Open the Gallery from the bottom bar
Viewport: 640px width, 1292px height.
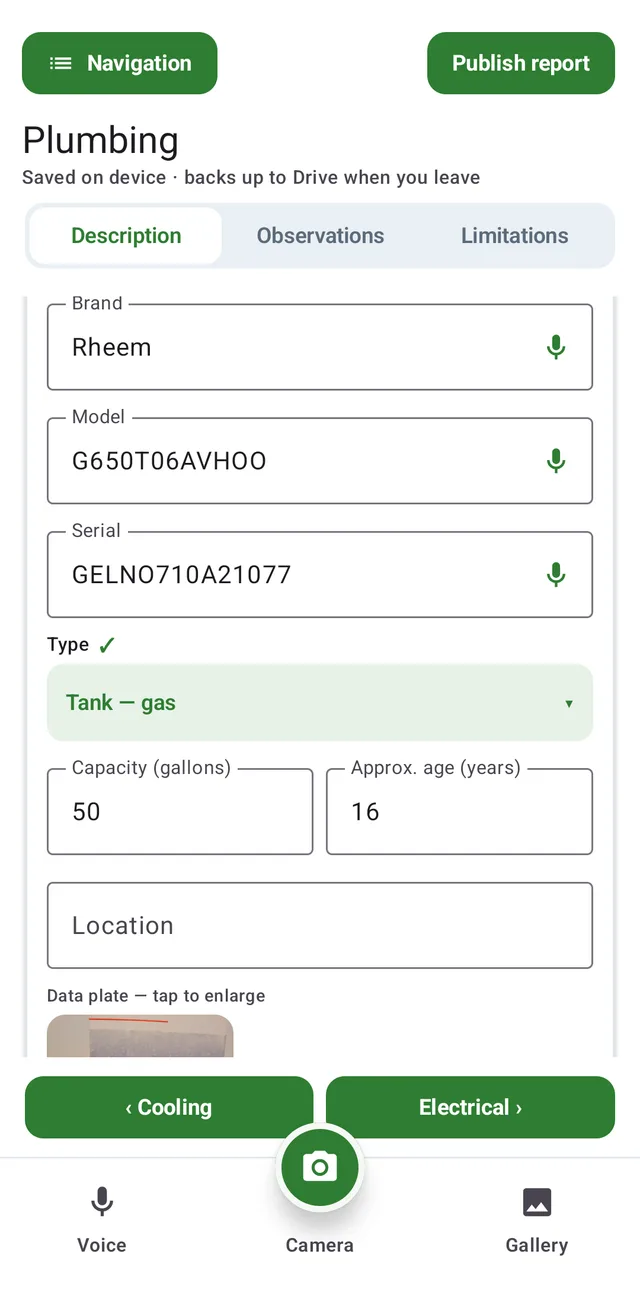[537, 1219]
